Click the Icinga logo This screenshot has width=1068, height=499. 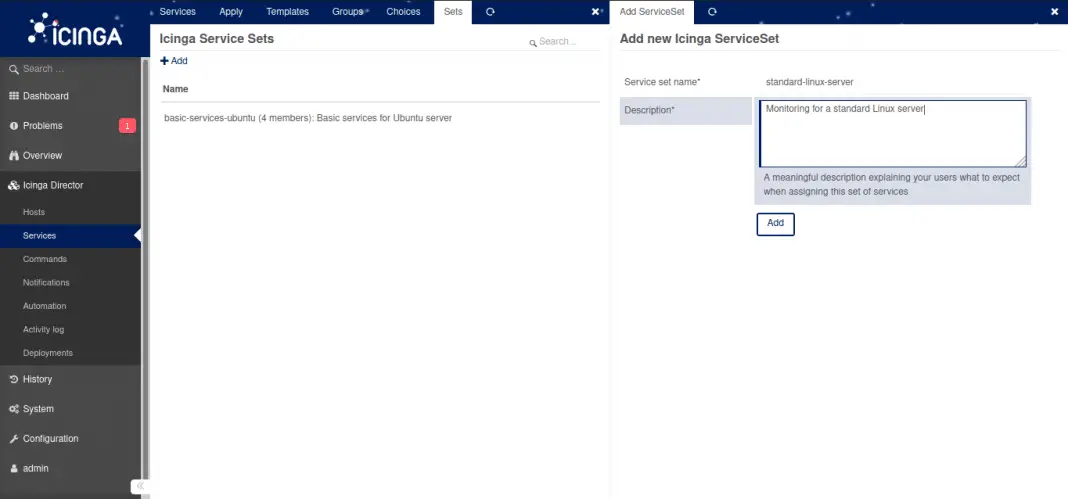click(x=74, y=30)
